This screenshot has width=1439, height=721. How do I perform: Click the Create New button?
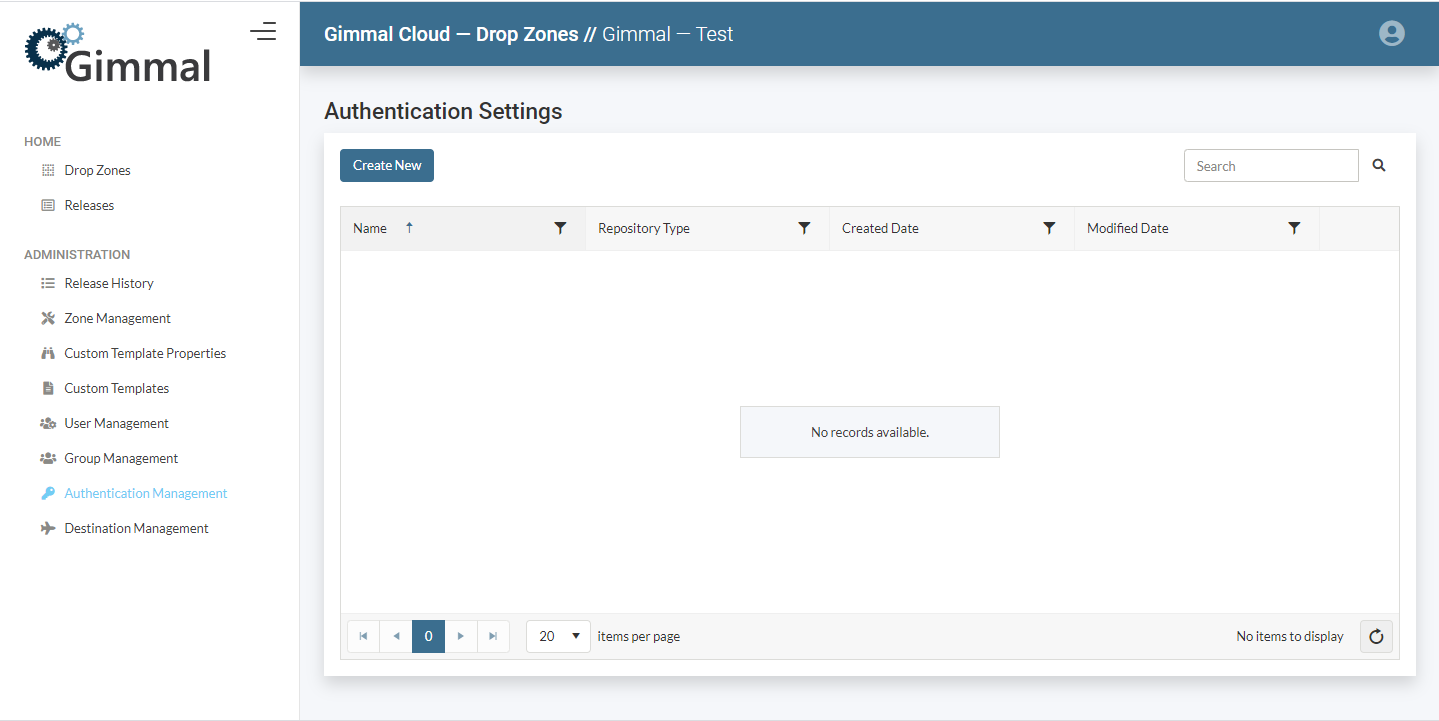(x=387, y=166)
